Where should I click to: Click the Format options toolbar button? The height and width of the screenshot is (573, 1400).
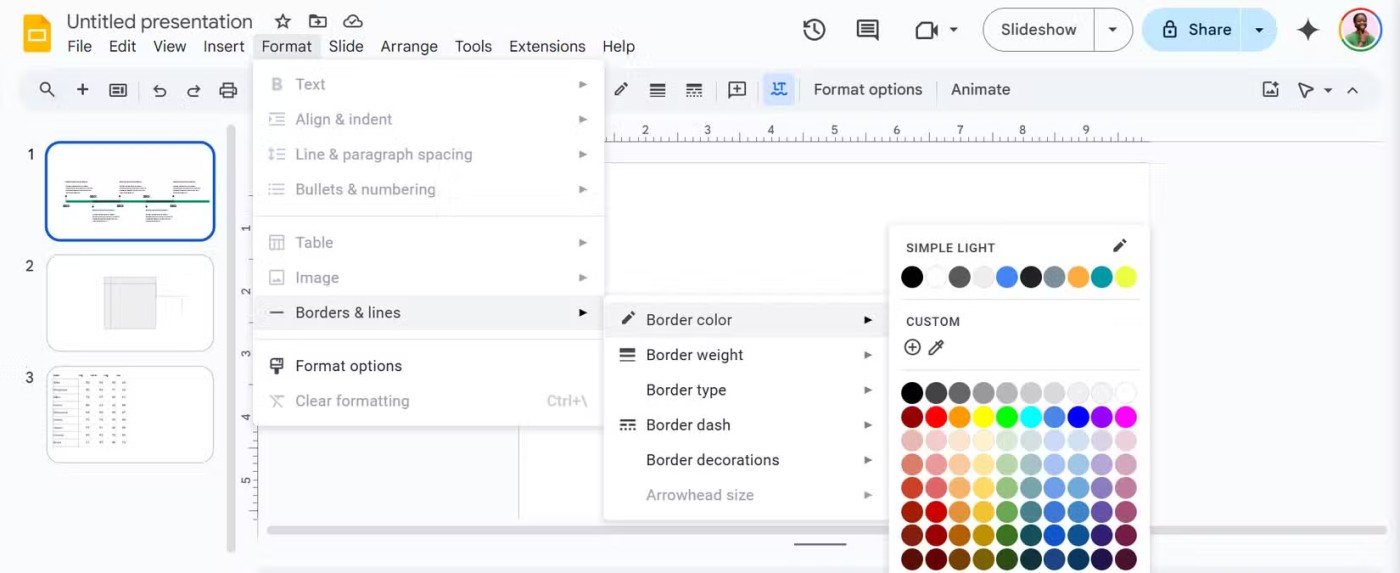tap(867, 90)
